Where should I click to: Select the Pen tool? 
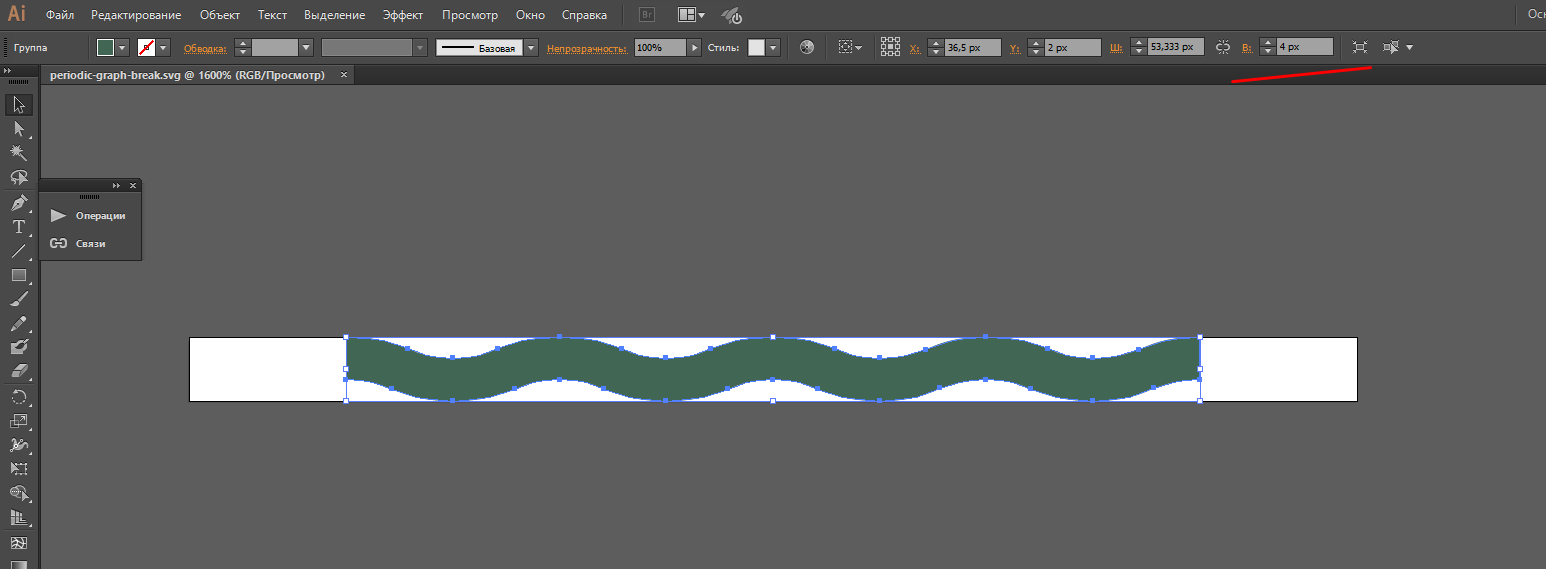[x=18, y=202]
